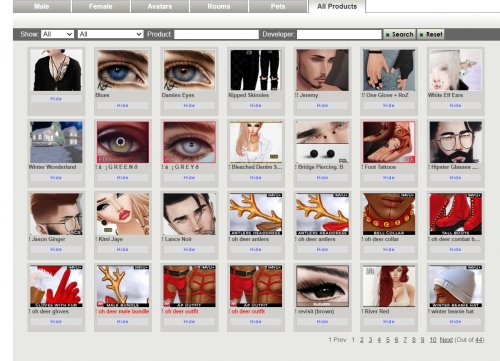Screen dimensions: 500x361
Task: Open the !! Jeremy product thumbnail
Action: pos(322,70)
